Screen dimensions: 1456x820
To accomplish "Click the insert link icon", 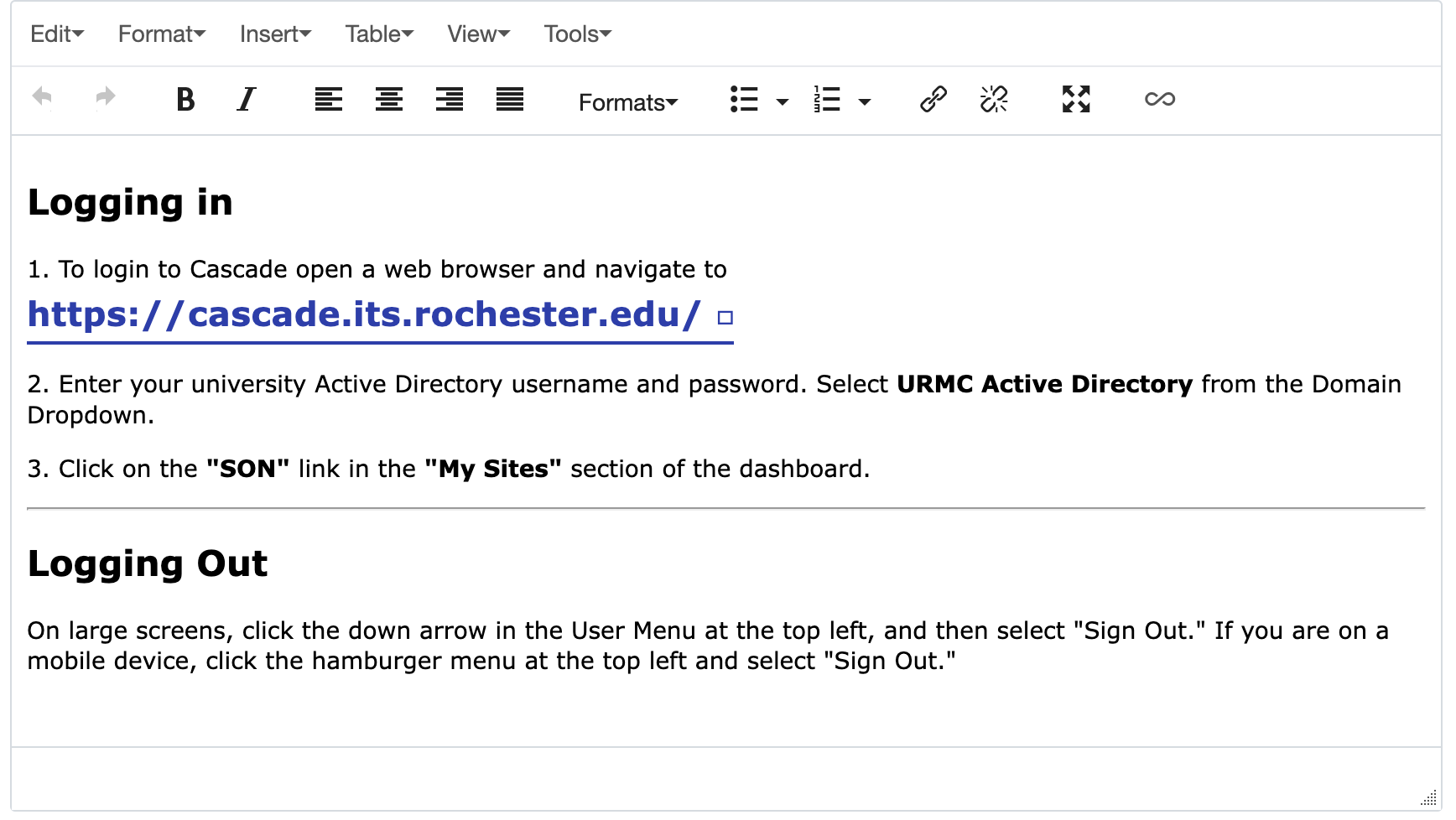I will tap(933, 99).
